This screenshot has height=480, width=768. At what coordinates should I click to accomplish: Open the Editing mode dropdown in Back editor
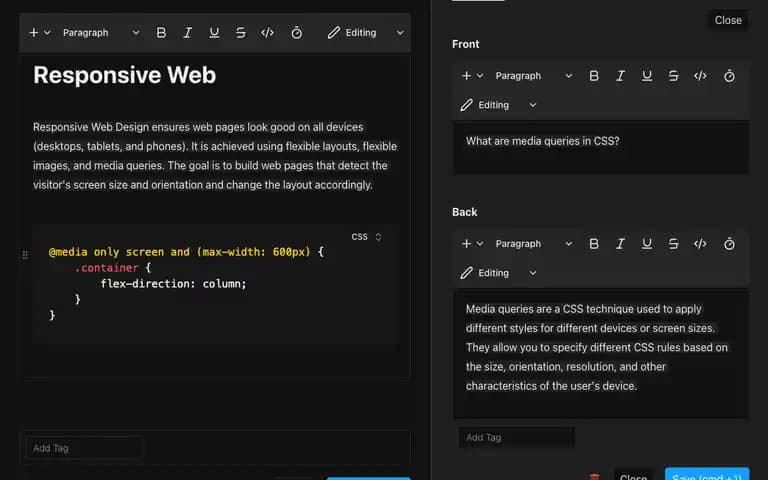click(x=499, y=273)
